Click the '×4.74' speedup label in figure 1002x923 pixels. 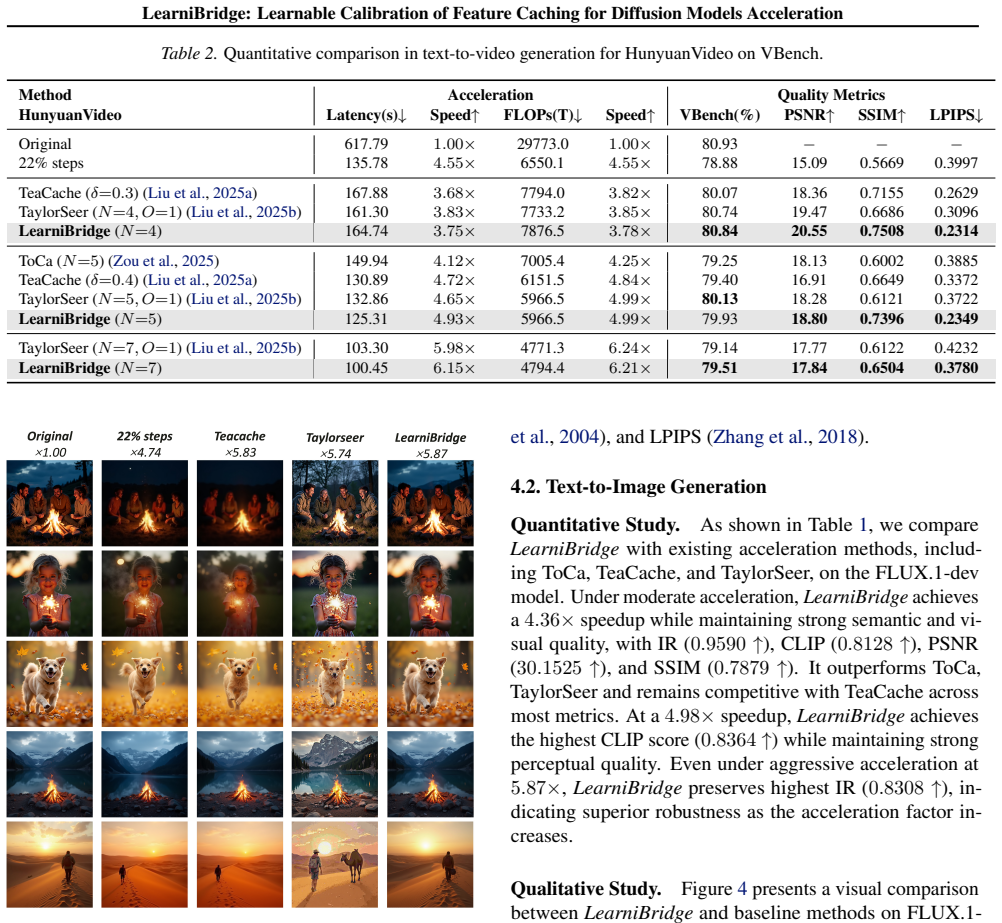[145, 453]
